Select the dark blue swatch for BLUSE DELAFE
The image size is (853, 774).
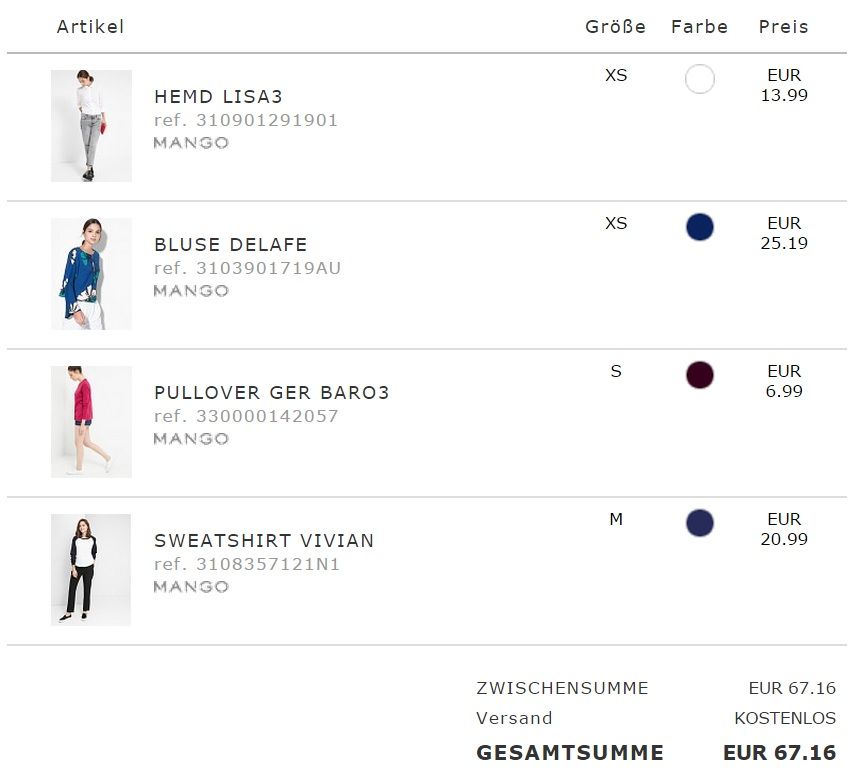[700, 227]
